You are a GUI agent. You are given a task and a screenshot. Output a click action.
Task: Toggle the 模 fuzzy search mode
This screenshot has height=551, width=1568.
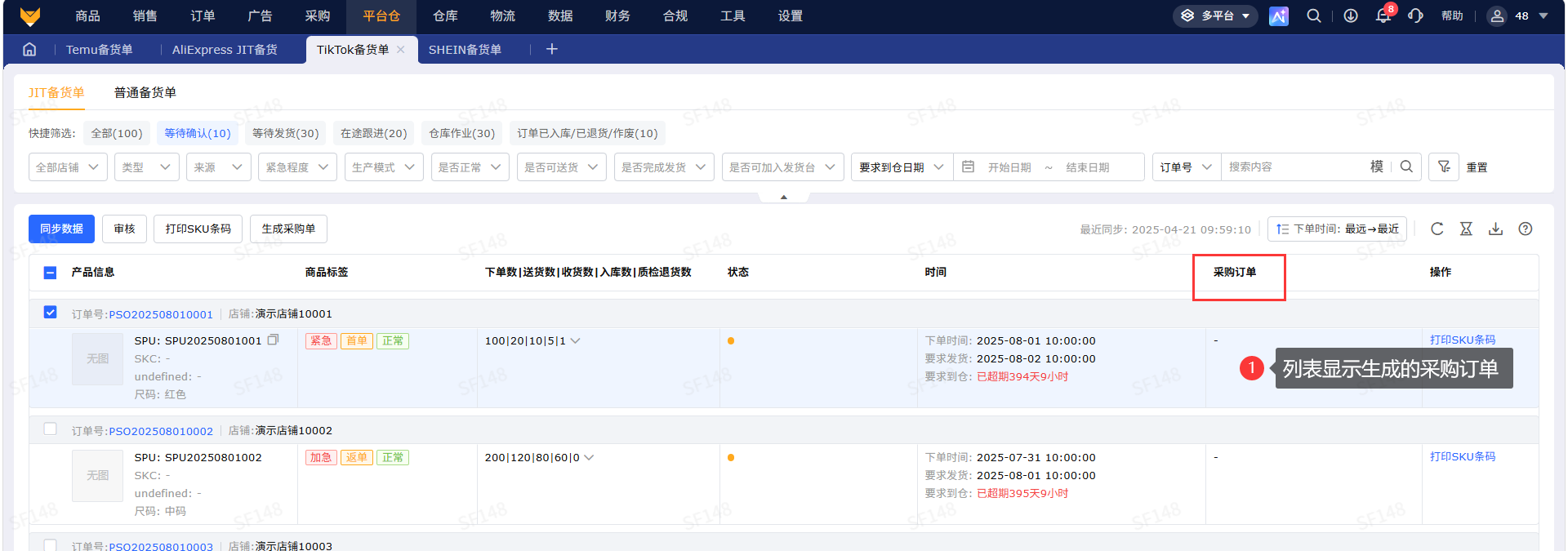(1377, 167)
